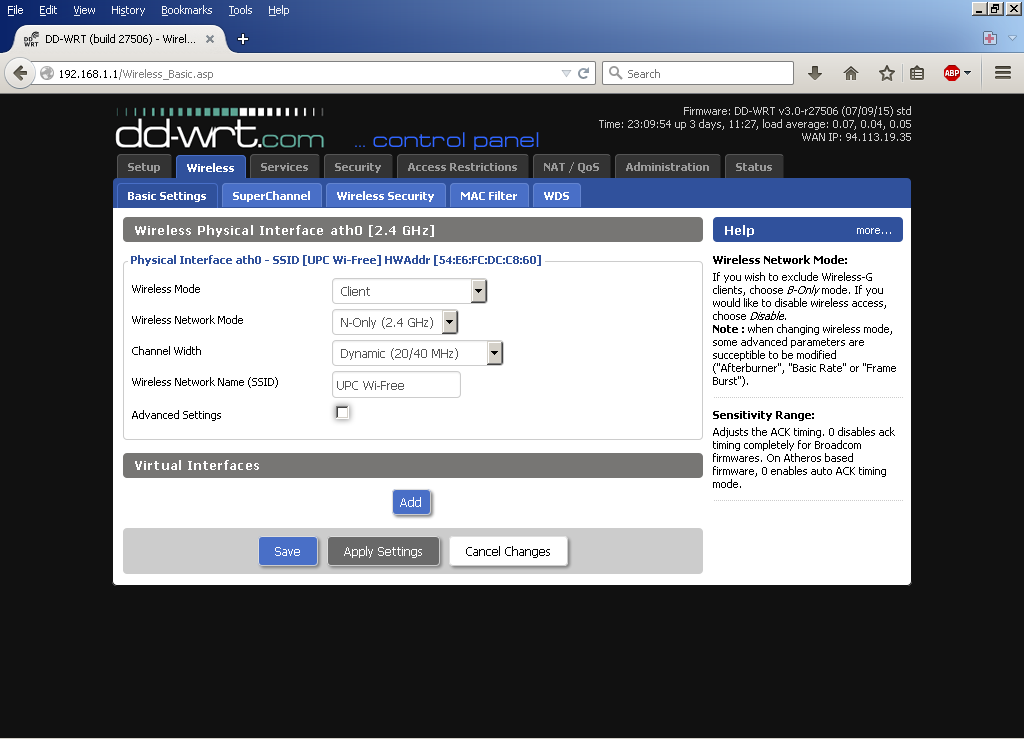Click the Apply Settings button
1024x740 pixels.
tap(383, 551)
